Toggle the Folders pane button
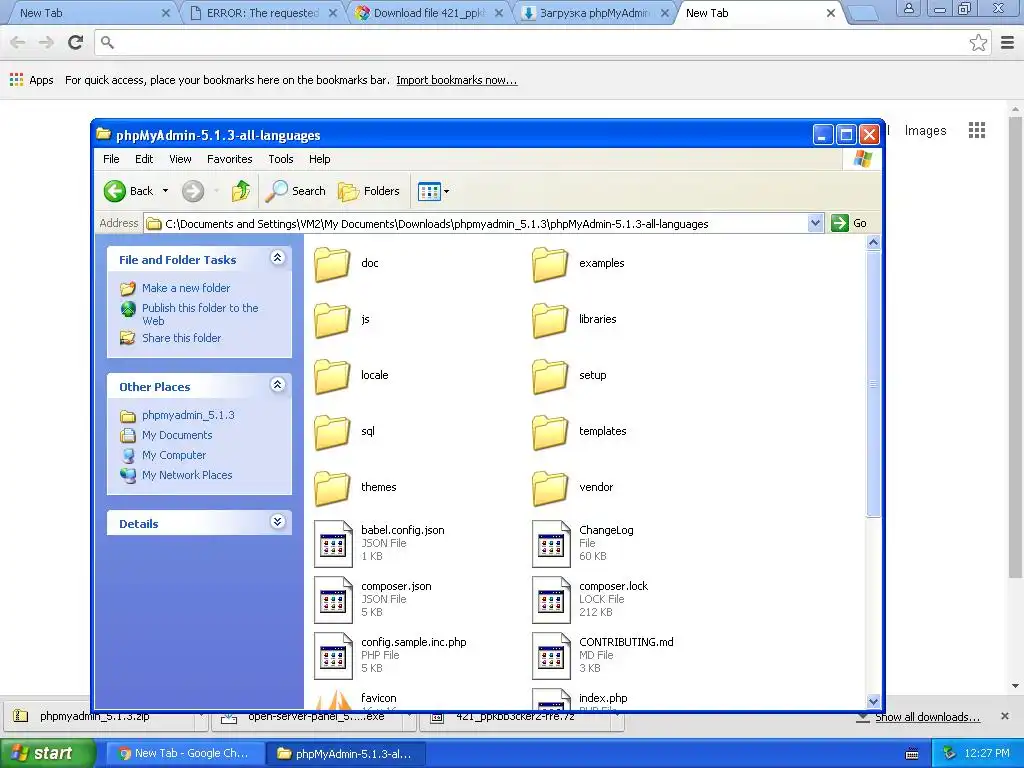Screen dimensions: 1024x768 pyautogui.click(x=369, y=191)
